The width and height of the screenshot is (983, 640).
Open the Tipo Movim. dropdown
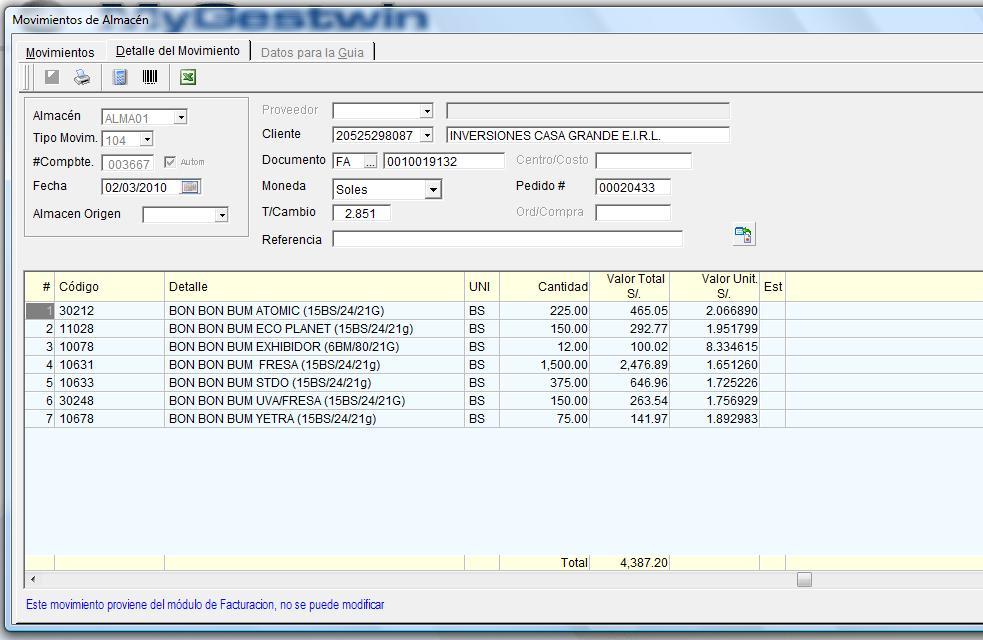147,139
